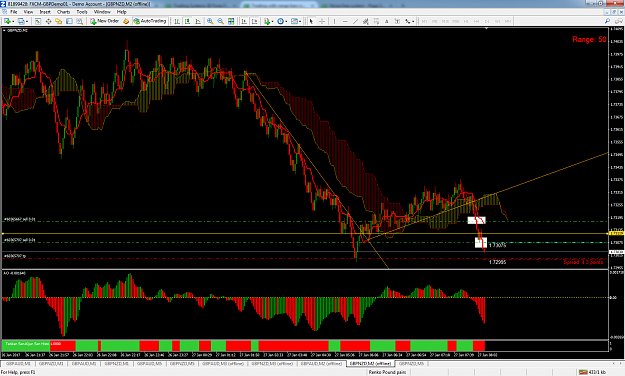Select the vertical line drawing tool
Viewport: 625px width, 376px height.
(x=334, y=21)
